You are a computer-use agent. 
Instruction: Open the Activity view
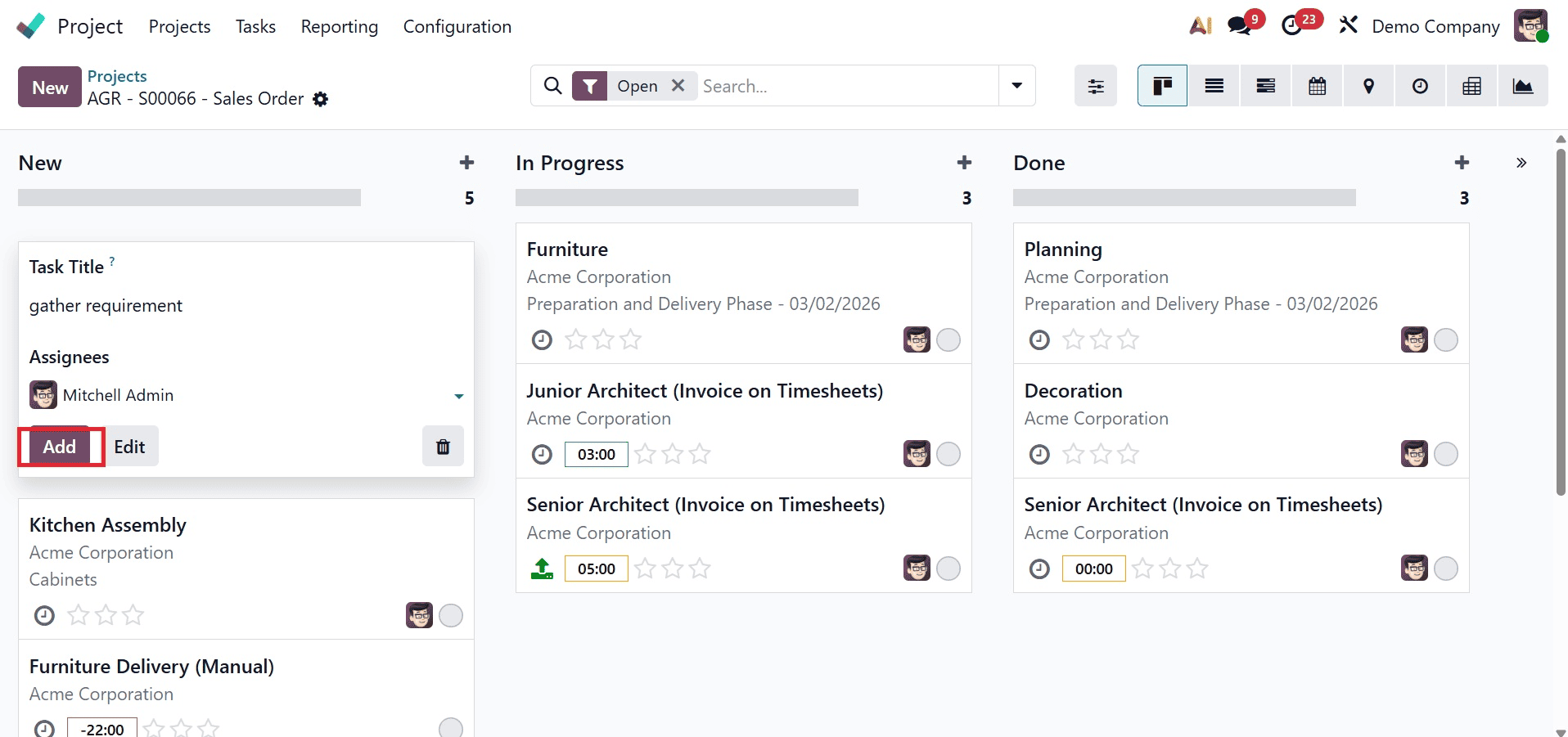1420,85
